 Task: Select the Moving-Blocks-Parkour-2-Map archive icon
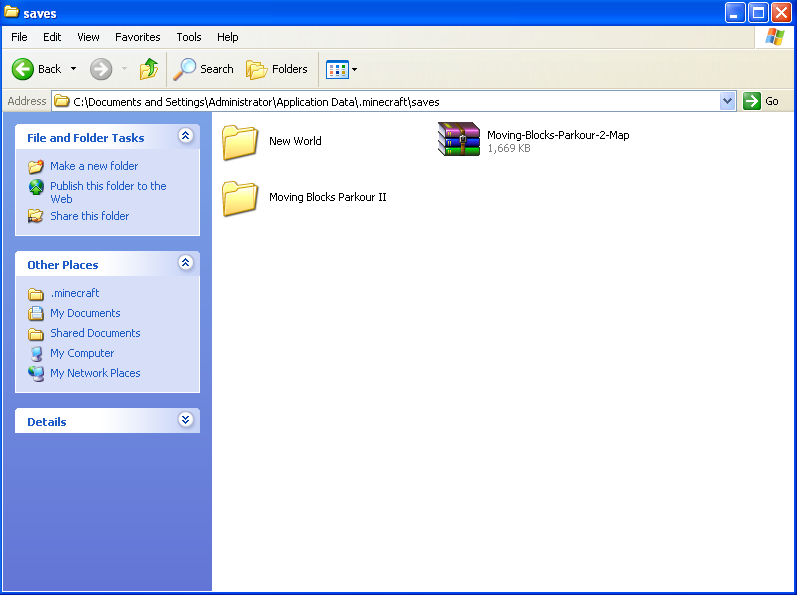click(459, 140)
